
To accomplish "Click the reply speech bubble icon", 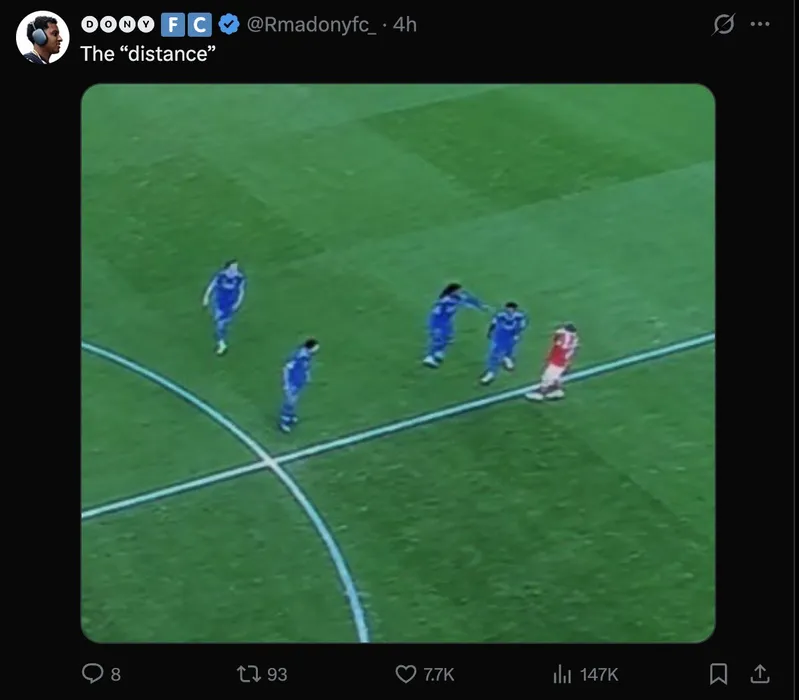I will coord(95,674).
